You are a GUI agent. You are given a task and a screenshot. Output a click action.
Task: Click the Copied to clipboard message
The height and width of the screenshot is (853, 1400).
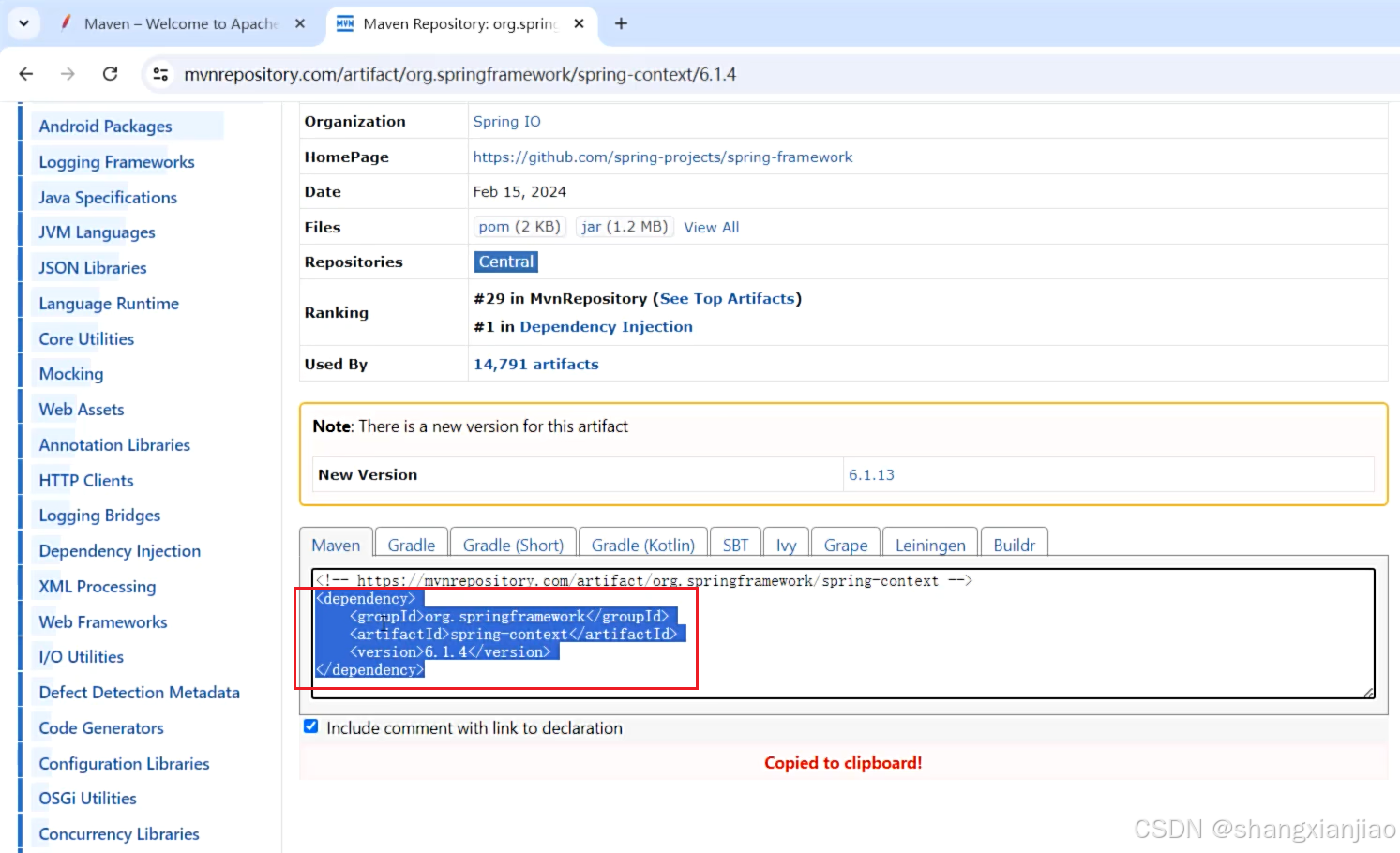(x=843, y=763)
